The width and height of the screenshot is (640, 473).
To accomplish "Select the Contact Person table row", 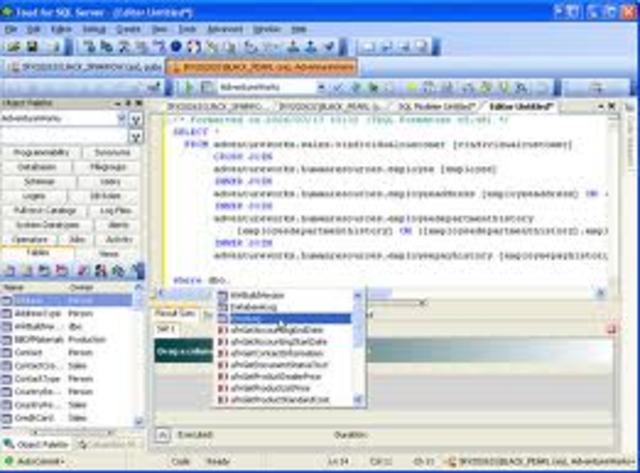I will (x=67, y=353).
